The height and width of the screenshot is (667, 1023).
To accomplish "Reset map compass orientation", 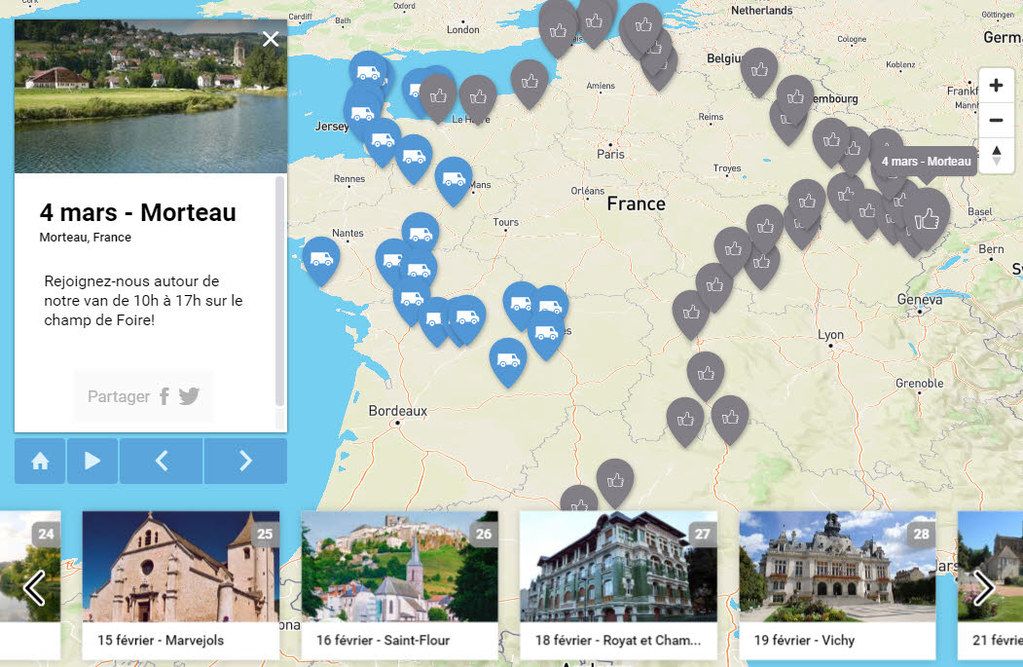I will tap(996, 155).
